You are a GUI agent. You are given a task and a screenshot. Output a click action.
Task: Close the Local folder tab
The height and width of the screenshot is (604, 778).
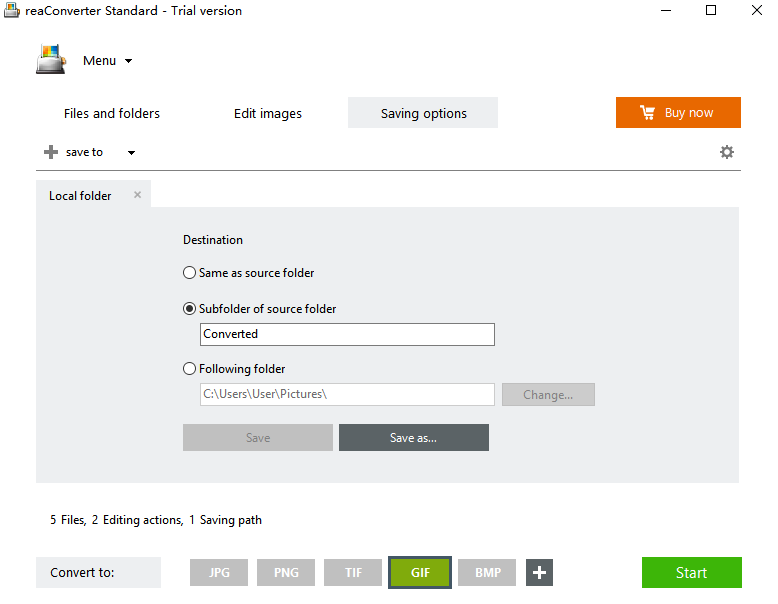point(137,195)
